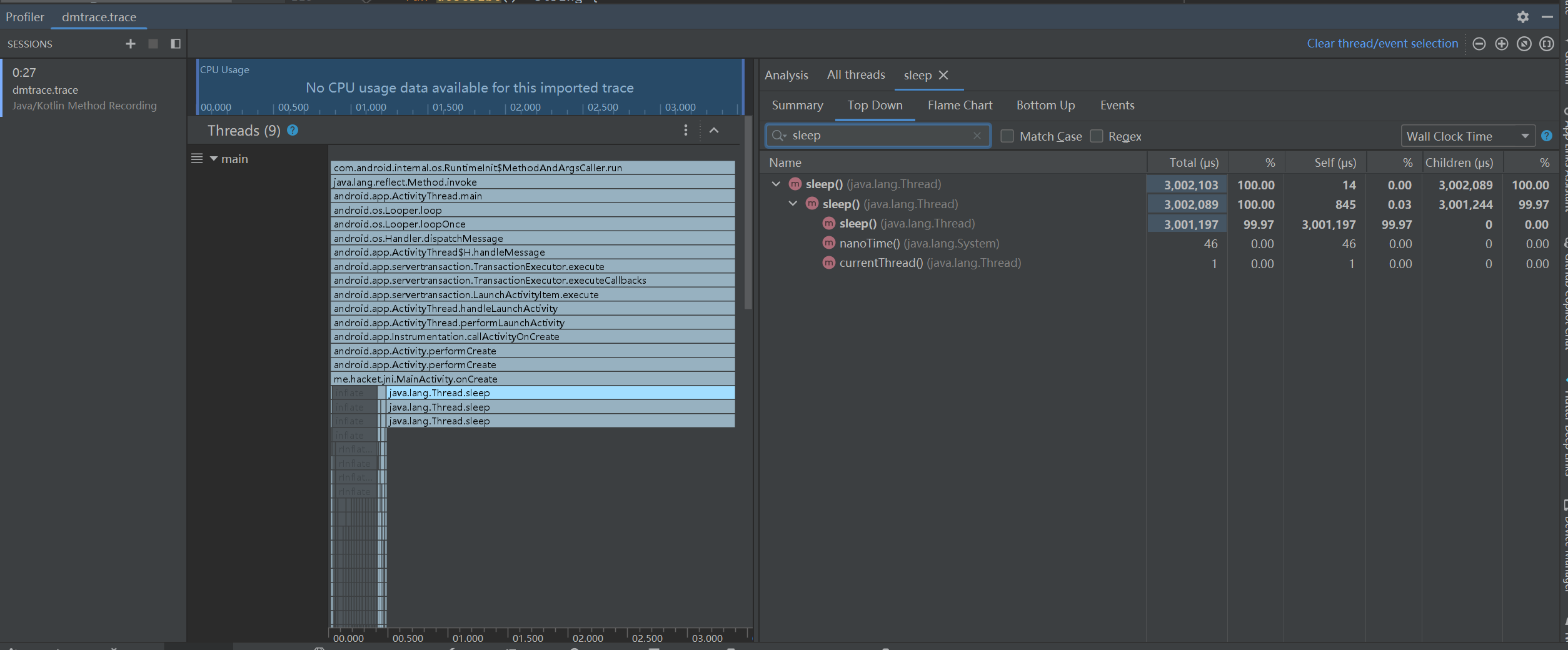Viewport: 1568px width, 650px height.
Task: Collapse the main thread row
Action: pos(214,159)
